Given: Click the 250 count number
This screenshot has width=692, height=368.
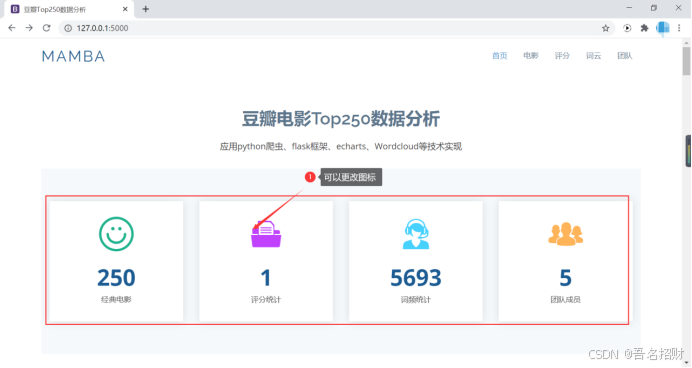Looking at the screenshot, I should tap(116, 278).
